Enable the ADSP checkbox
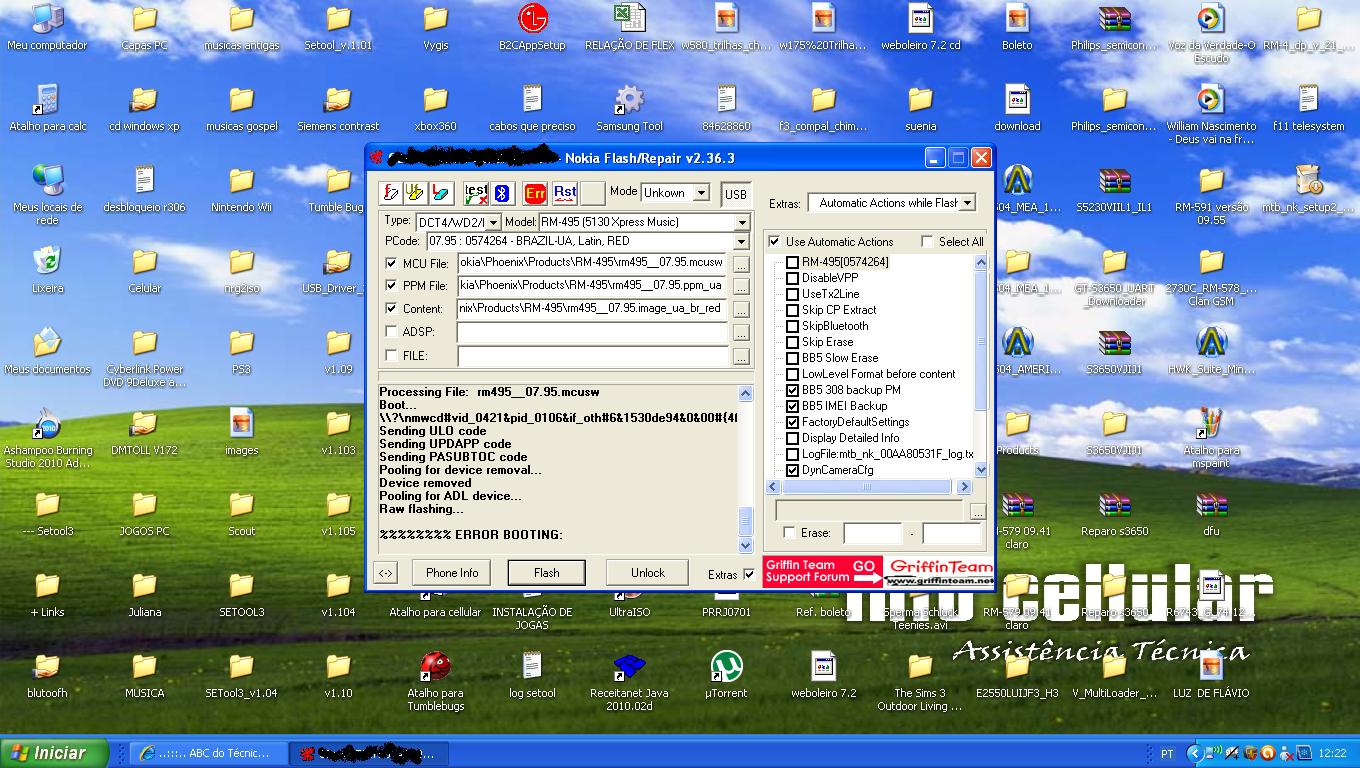This screenshot has height=768, width=1360. pos(391,332)
